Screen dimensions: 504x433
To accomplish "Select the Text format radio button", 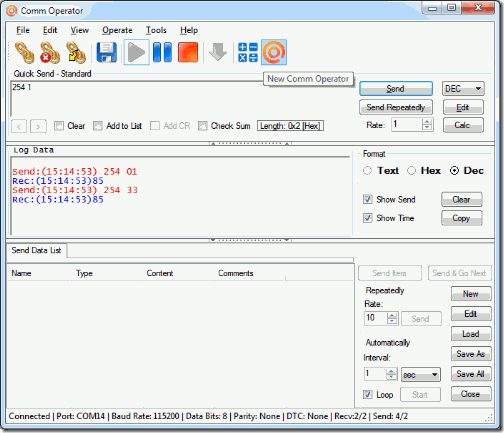I will 367,171.
